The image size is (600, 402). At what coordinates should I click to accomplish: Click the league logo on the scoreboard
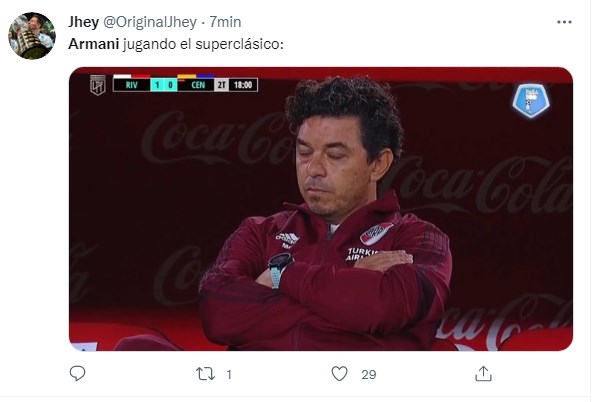click(x=98, y=84)
